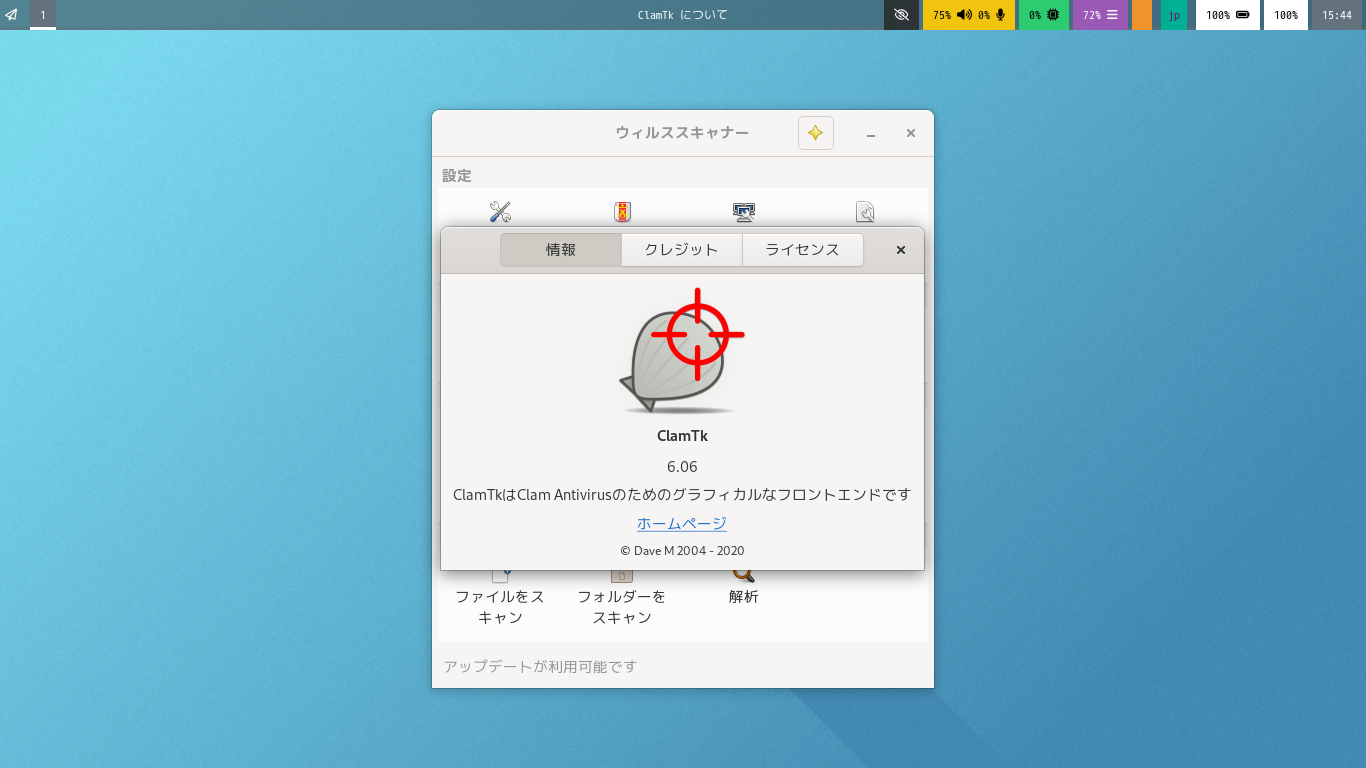Click the ClamTk について title in the top bar
This screenshot has height=768, width=1366.
[x=682, y=15]
